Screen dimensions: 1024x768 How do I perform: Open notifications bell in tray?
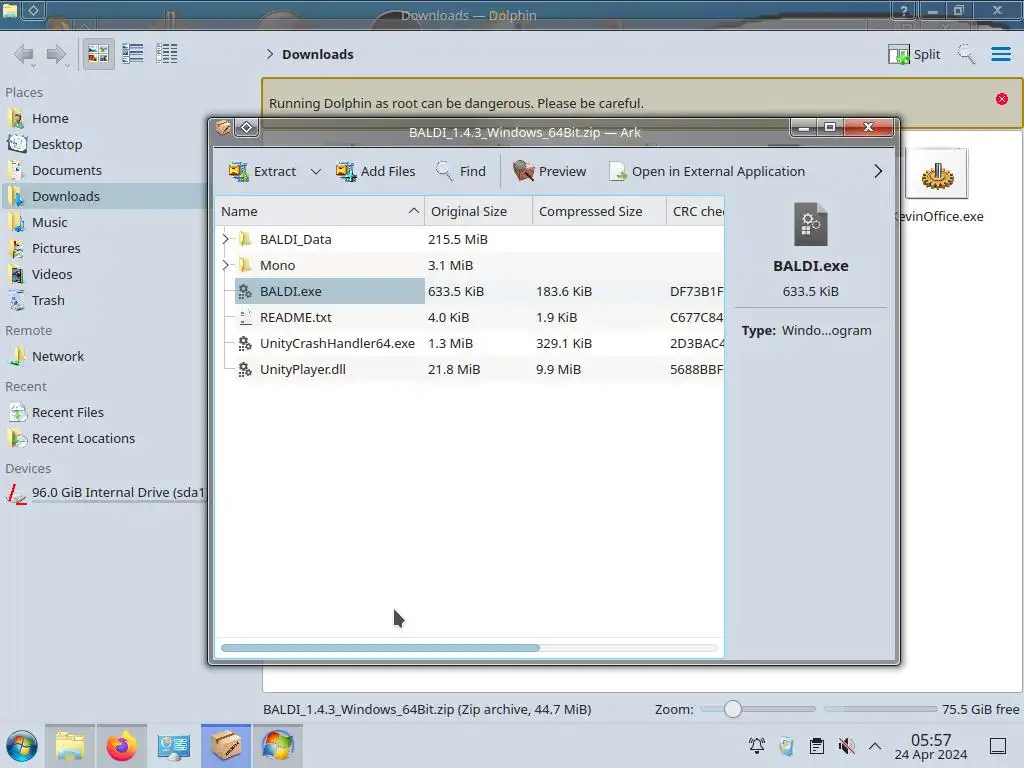[757, 746]
